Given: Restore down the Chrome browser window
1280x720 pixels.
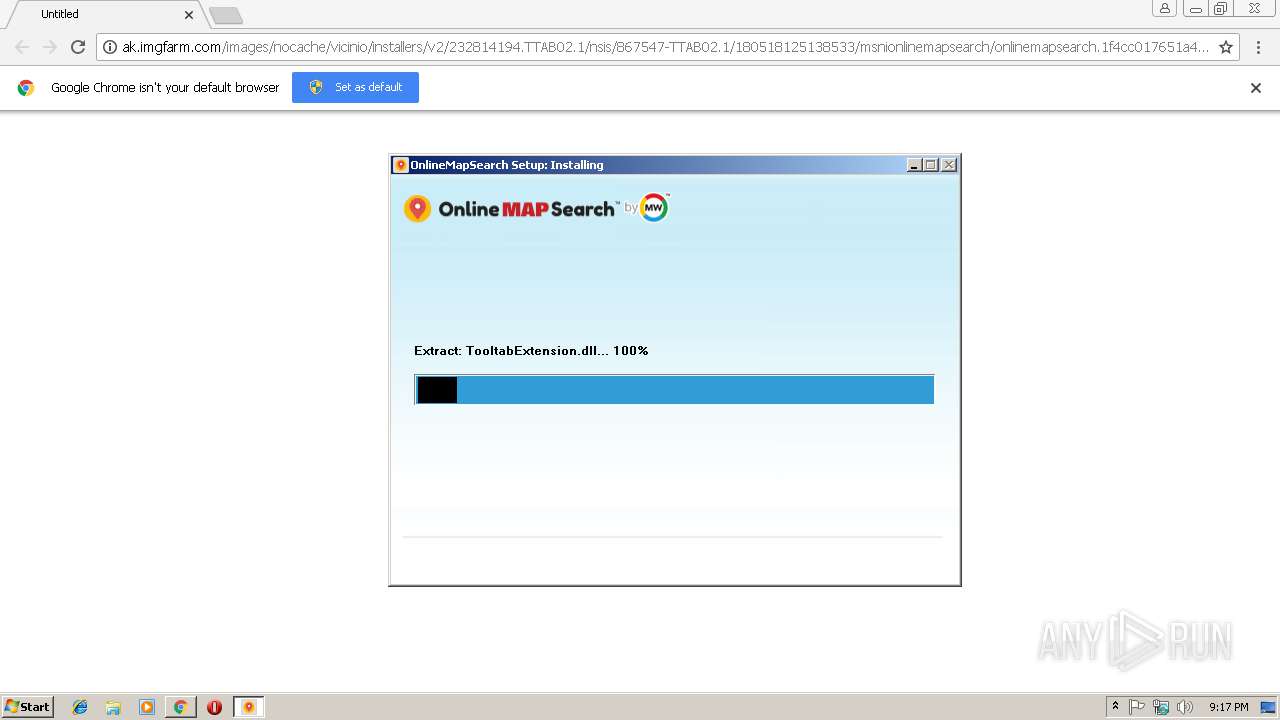Looking at the screenshot, I should (1221, 9).
